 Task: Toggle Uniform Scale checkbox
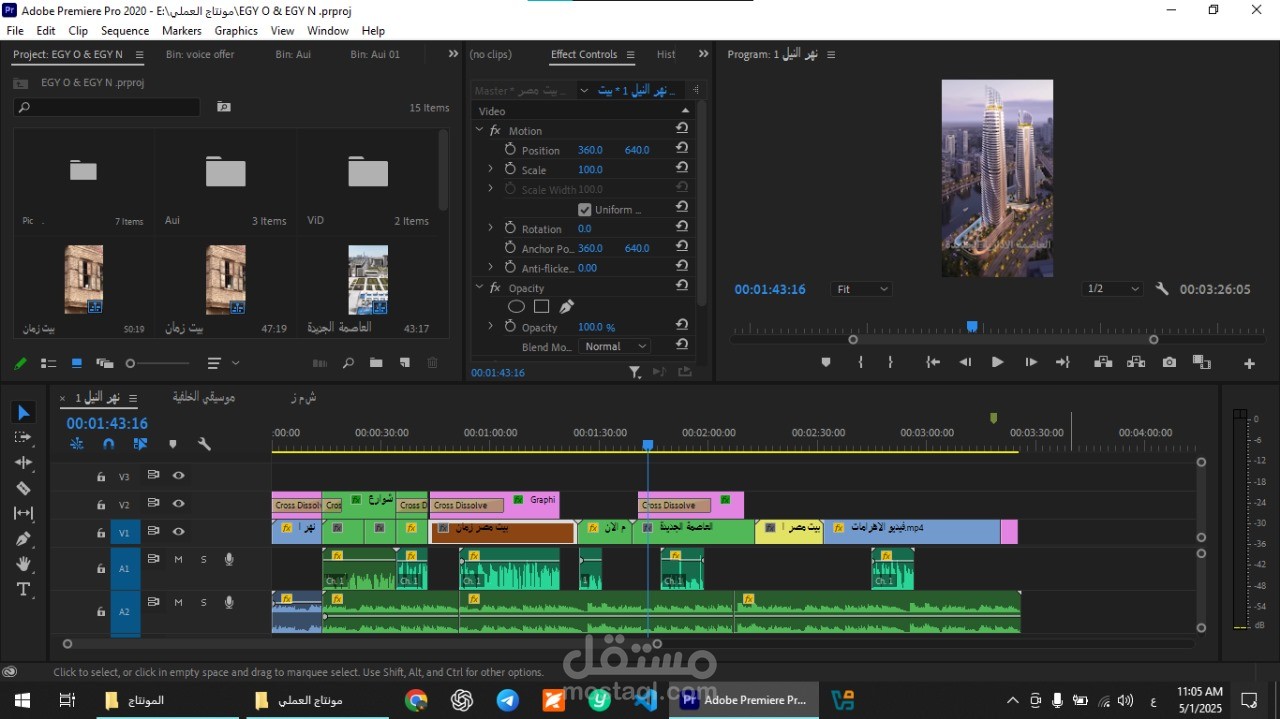tap(585, 210)
